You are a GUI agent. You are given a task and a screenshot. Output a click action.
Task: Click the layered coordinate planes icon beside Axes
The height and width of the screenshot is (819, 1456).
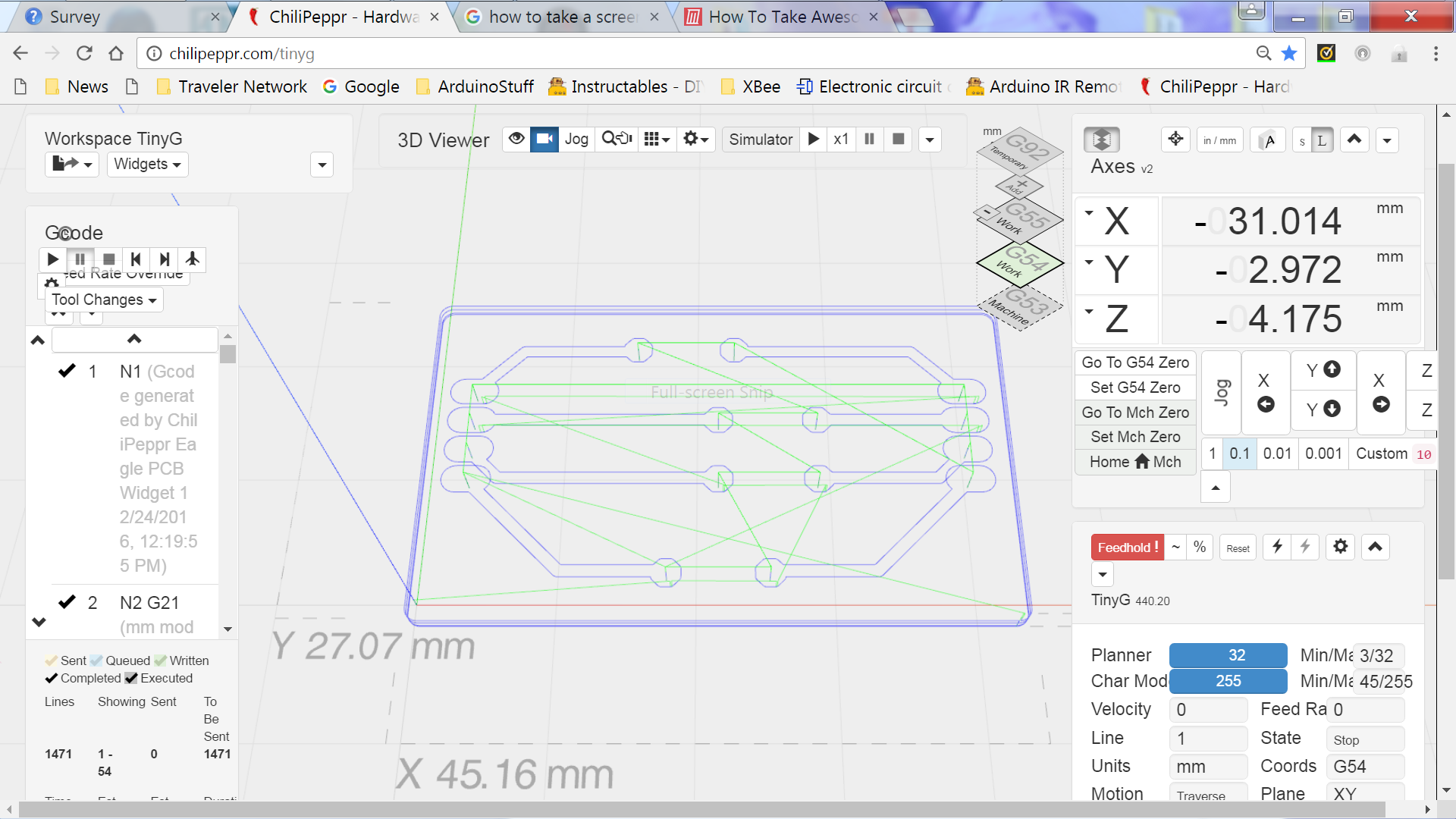coord(1102,140)
